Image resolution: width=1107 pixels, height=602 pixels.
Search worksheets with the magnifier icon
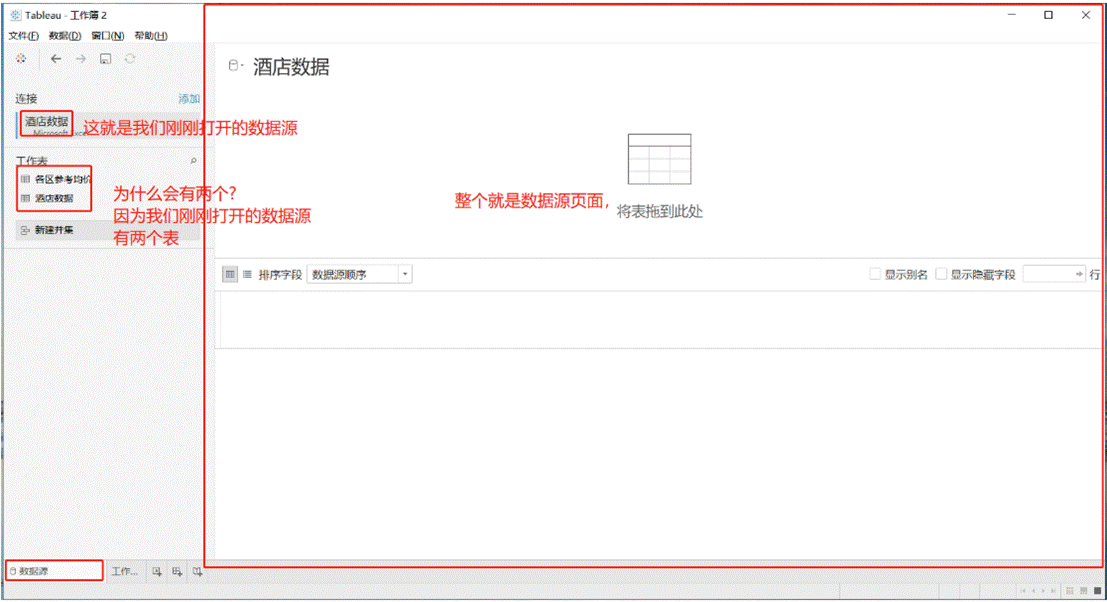click(x=193, y=161)
